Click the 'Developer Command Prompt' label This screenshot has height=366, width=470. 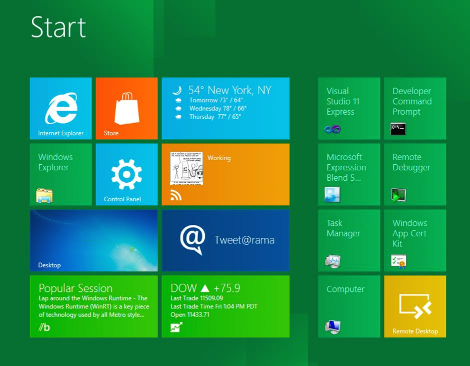click(412, 101)
